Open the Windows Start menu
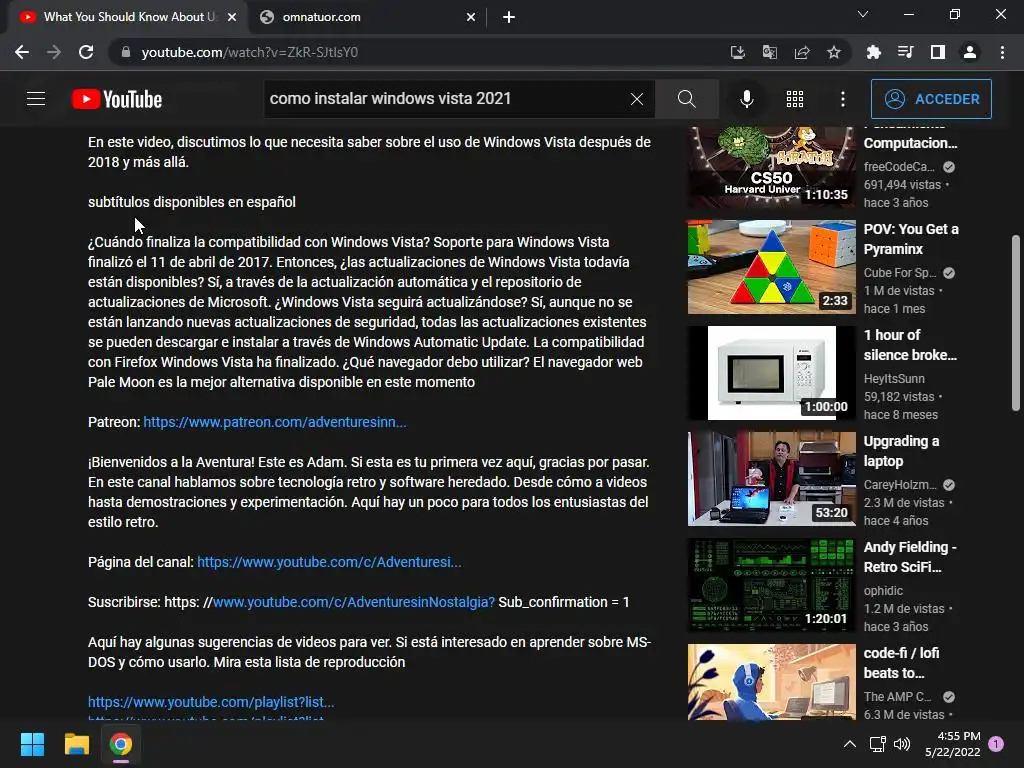1024x768 pixels. click(32, 744)
